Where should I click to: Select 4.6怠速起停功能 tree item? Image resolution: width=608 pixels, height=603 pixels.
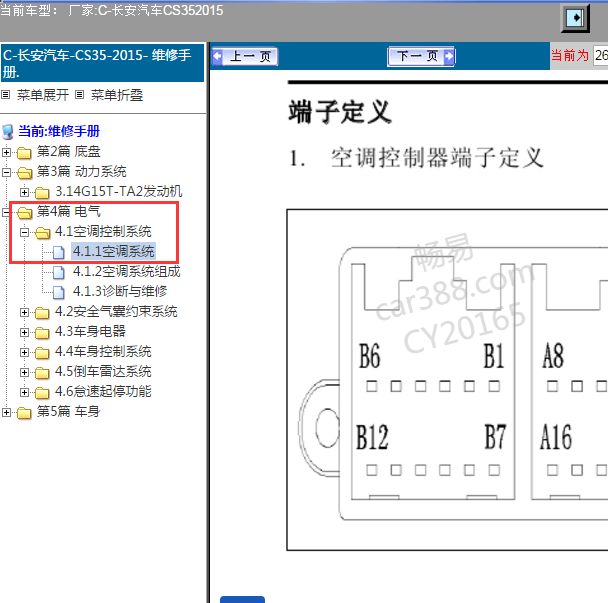103,392
